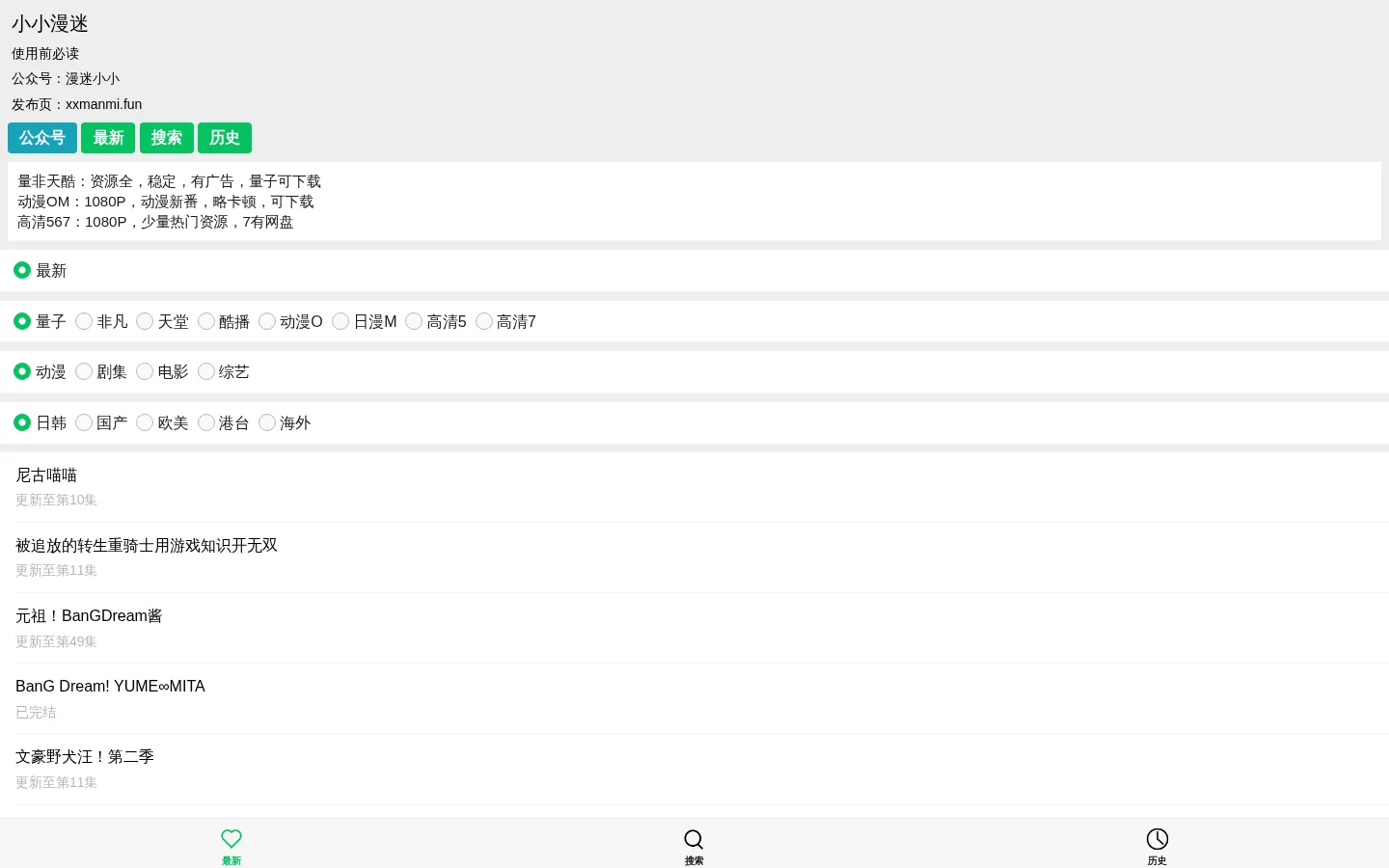Click the 公众号：漫迷小小 text
Viewport: 1389px width, 868px height.
click(x=66, y=79)
